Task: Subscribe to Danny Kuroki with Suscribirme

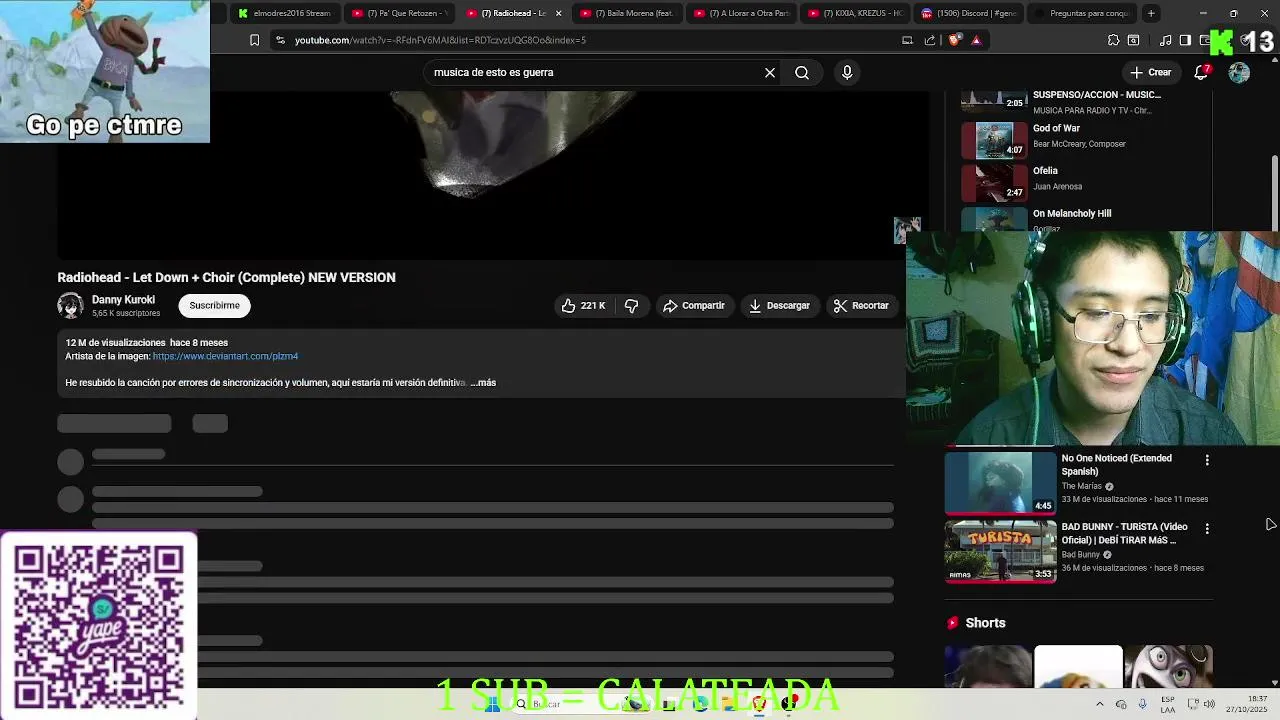Action: (x=215, y=306)
